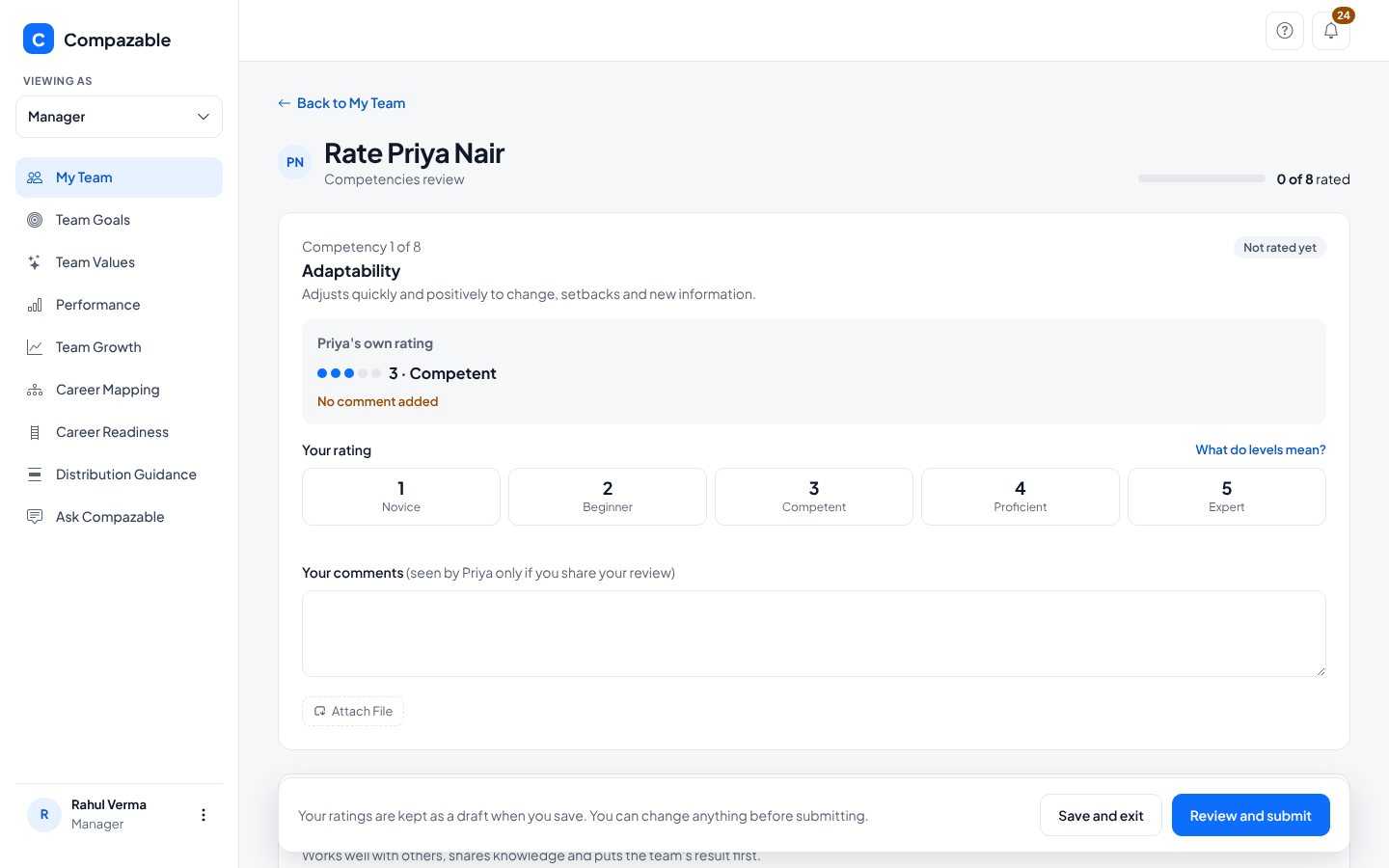Click Rahul Verma's avatar
The image size is (1389, 868).
tap(44, 815)
